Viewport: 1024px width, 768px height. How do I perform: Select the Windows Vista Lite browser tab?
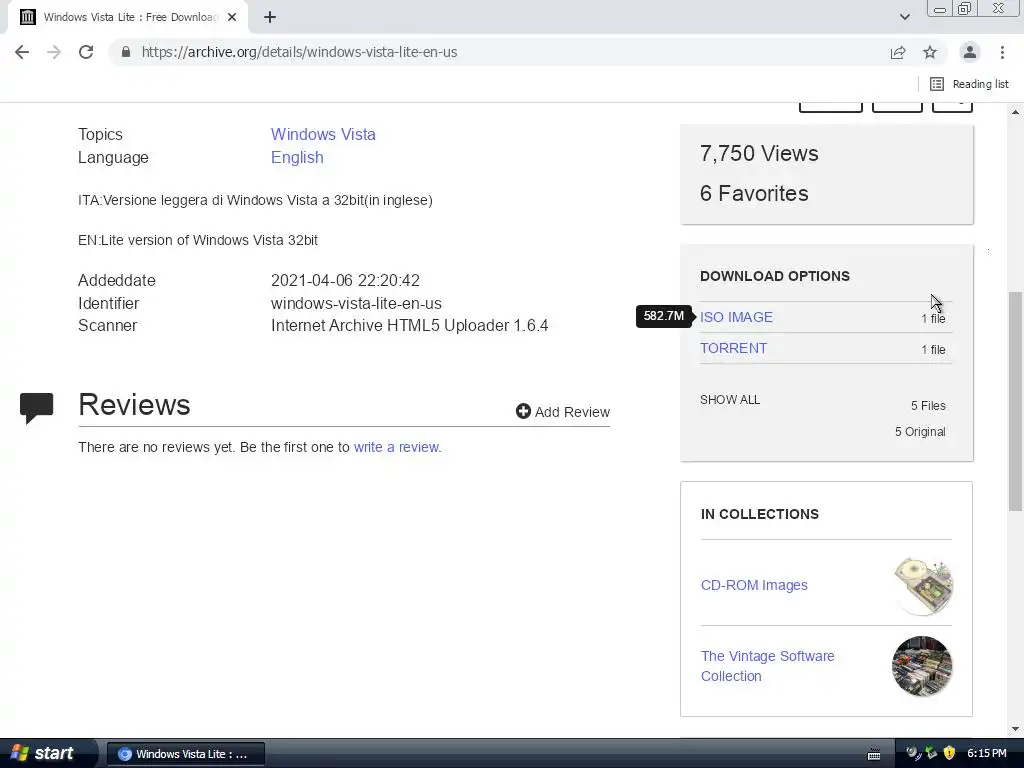click(127, 18)
